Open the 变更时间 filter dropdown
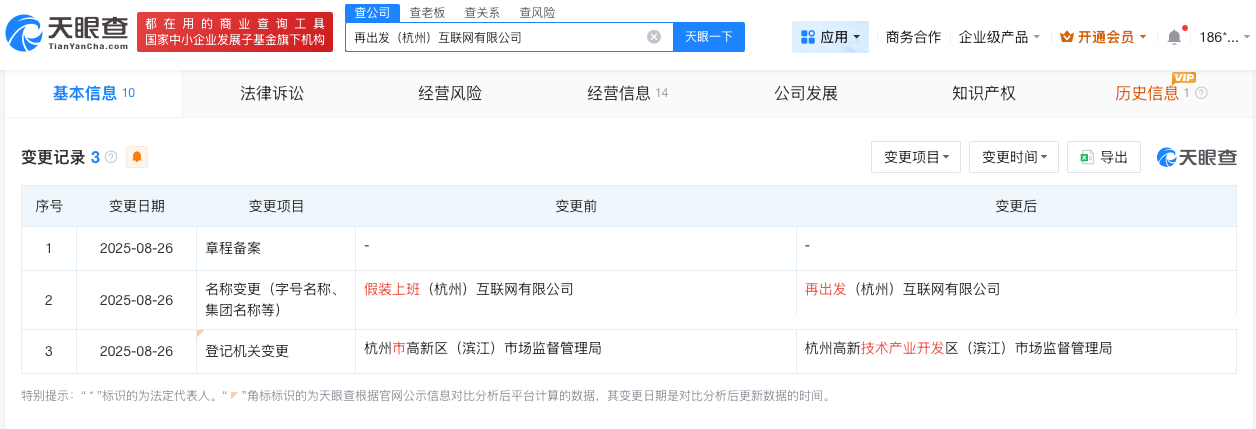Image resolution: width=1256 pixels, height=429 pixels. point(1014,157)
